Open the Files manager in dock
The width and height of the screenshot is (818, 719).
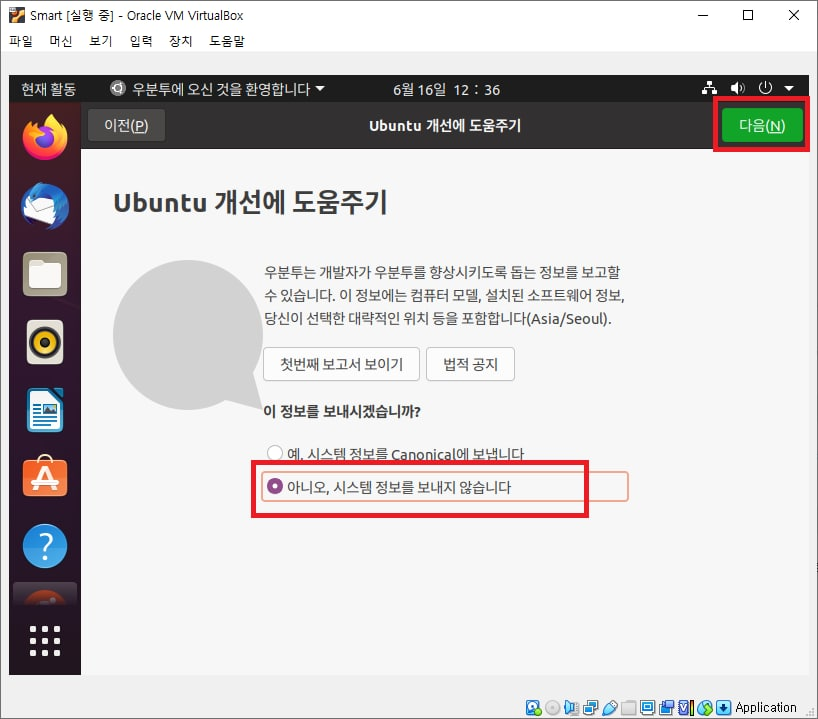click(45, 274)
